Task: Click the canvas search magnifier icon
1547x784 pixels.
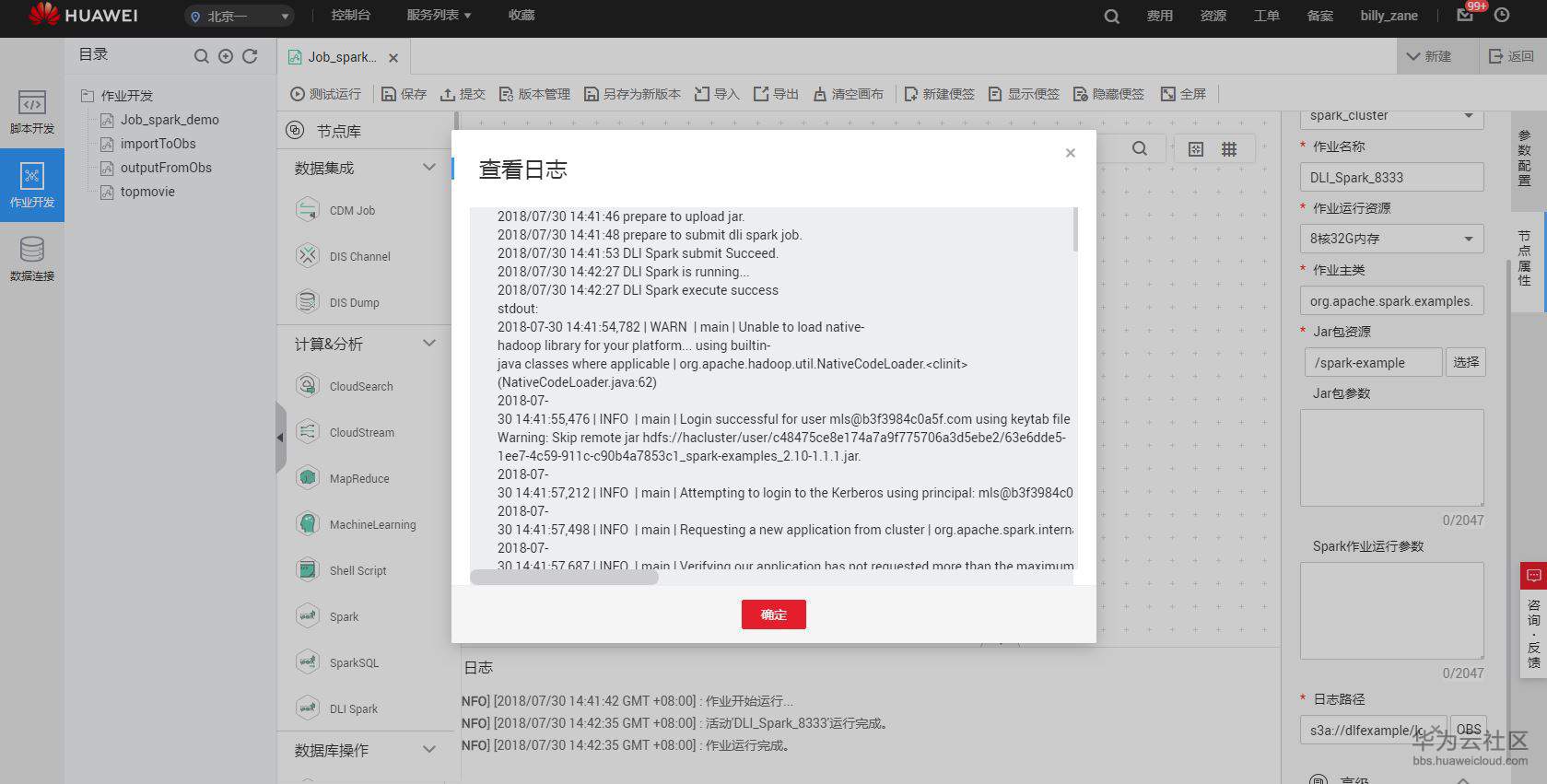Action: 1140,148
